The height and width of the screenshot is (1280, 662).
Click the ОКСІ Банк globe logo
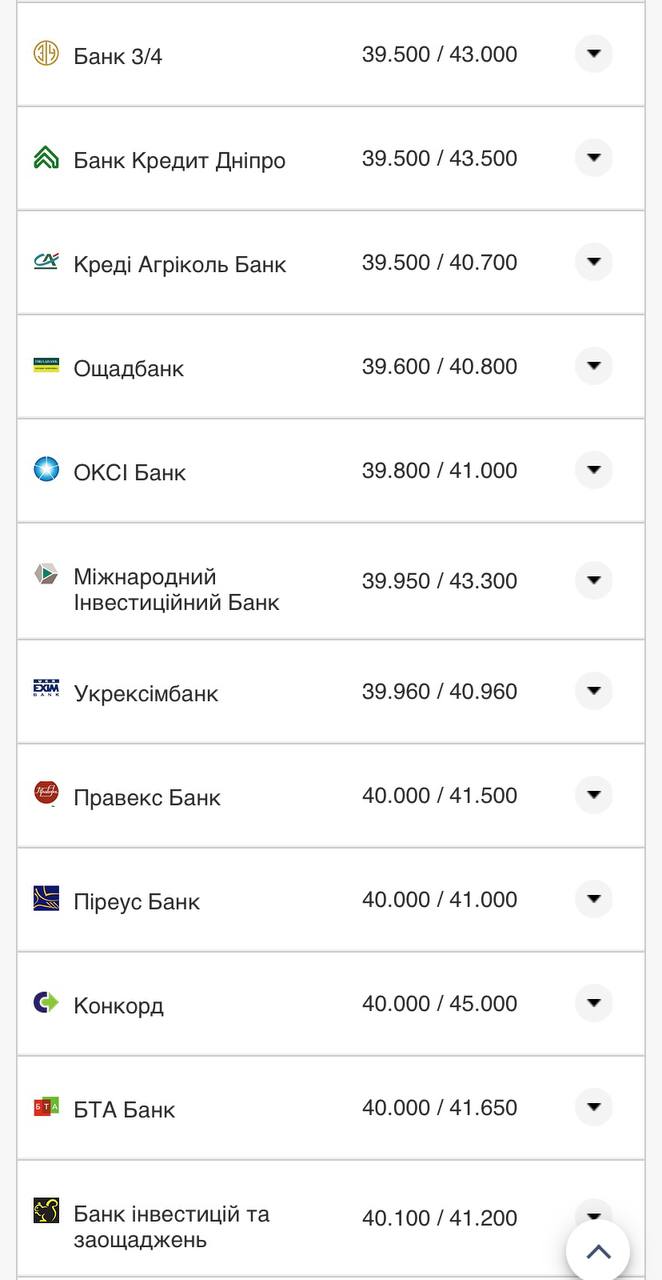point(44,470)
